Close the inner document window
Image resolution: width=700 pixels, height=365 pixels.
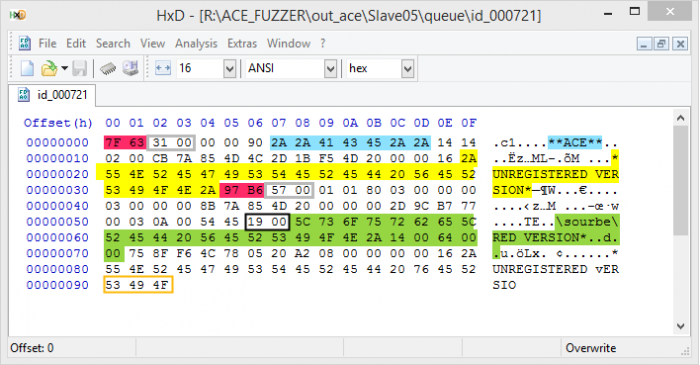[680, 44]
